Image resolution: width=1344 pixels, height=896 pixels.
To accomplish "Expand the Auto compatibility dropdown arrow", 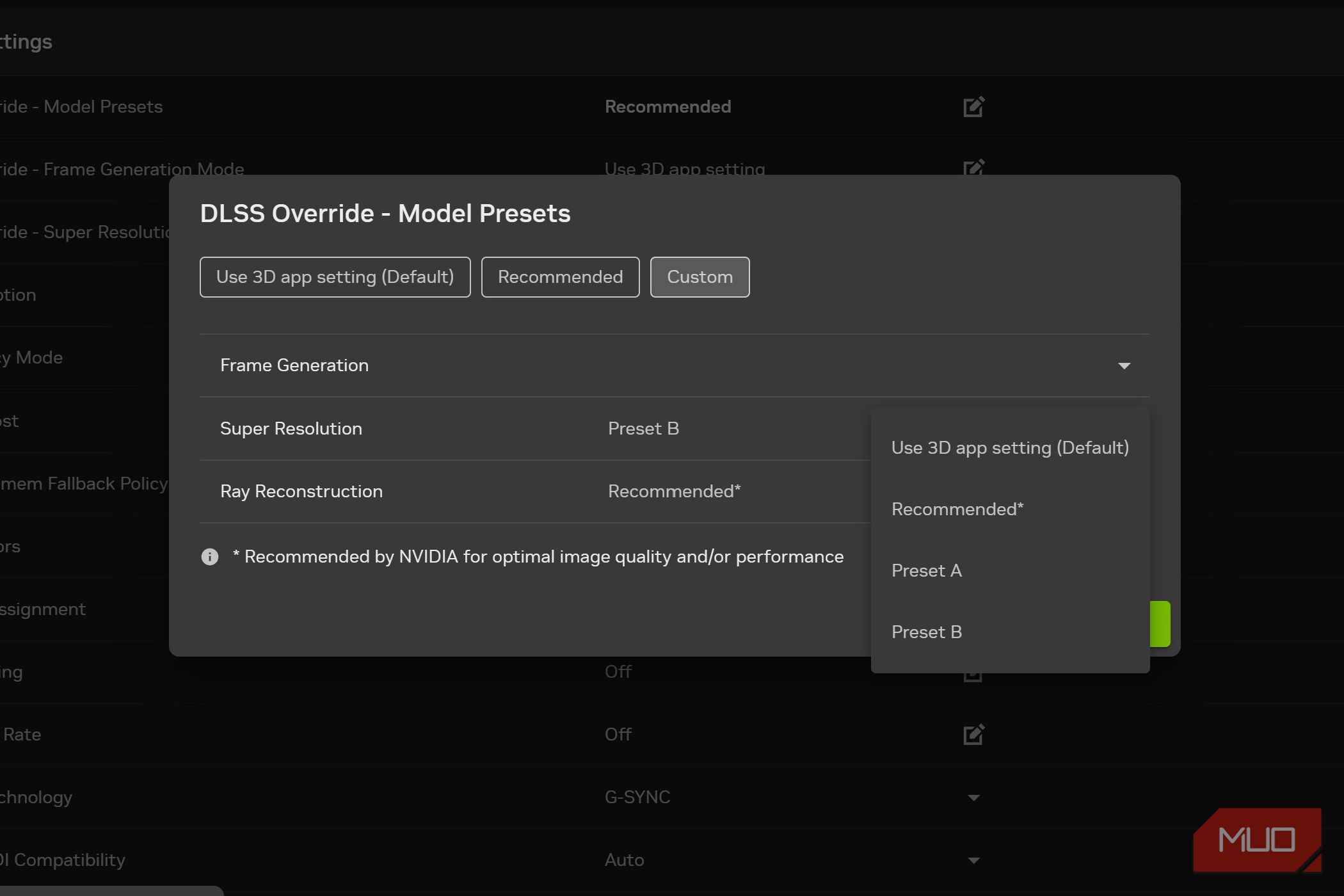I will click(973, 860).
